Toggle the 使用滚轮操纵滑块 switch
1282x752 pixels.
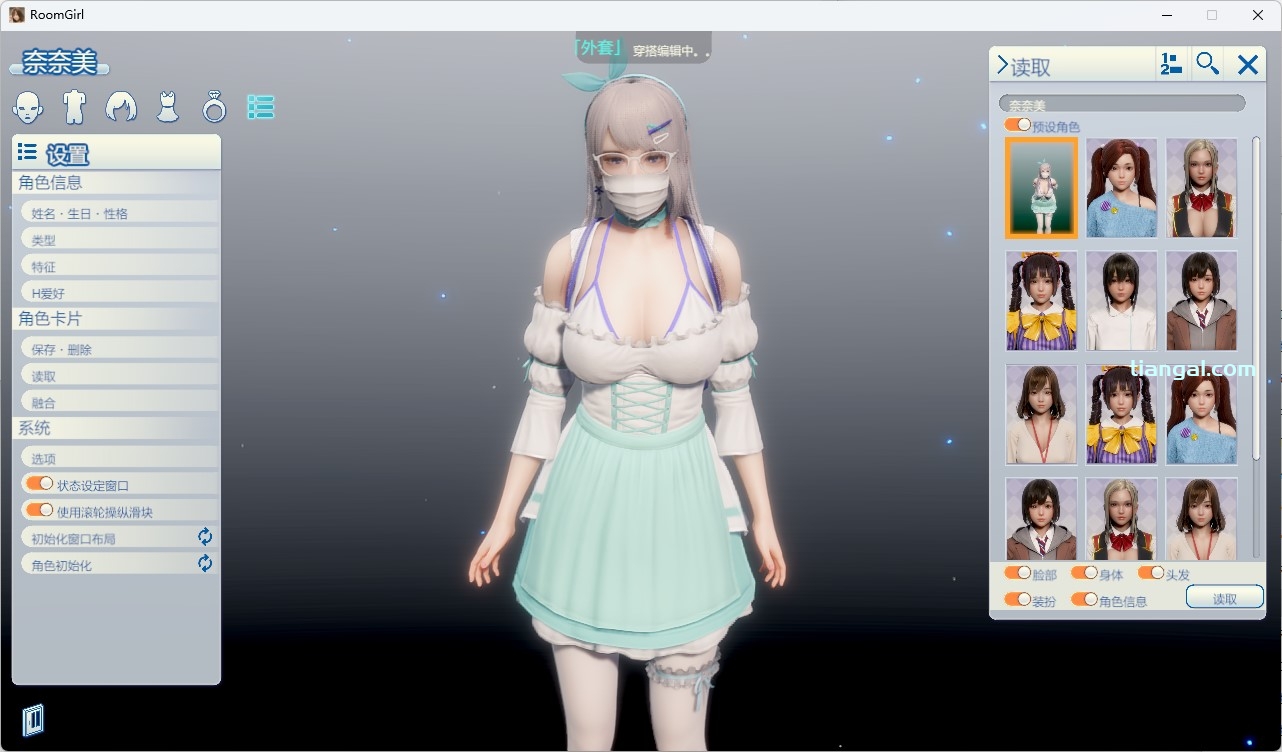click(x=40, y=511)
